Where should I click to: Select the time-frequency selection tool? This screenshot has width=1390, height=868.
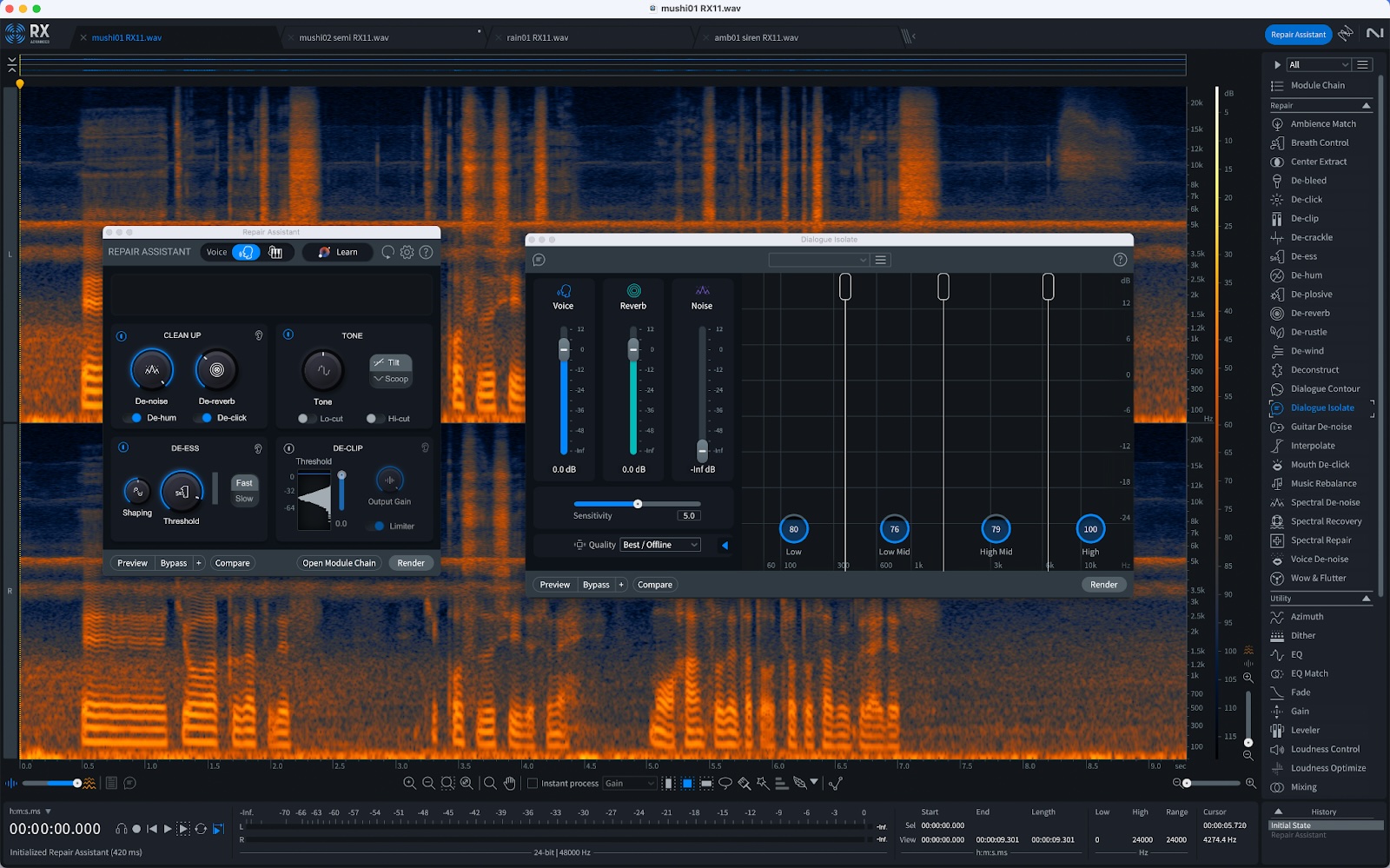[687, 783]
